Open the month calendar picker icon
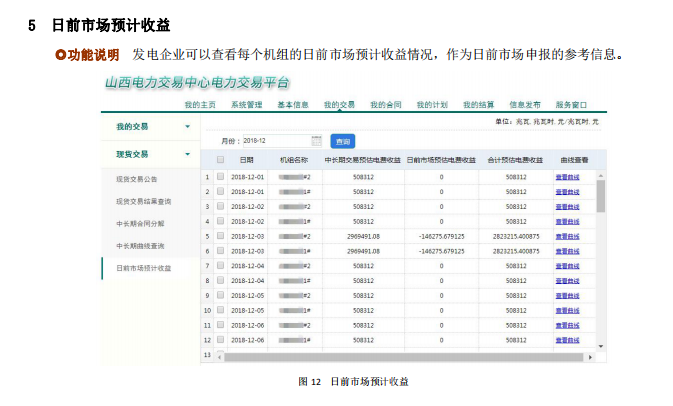The width and height of the screenshot is (673, 406). (317, 141)
